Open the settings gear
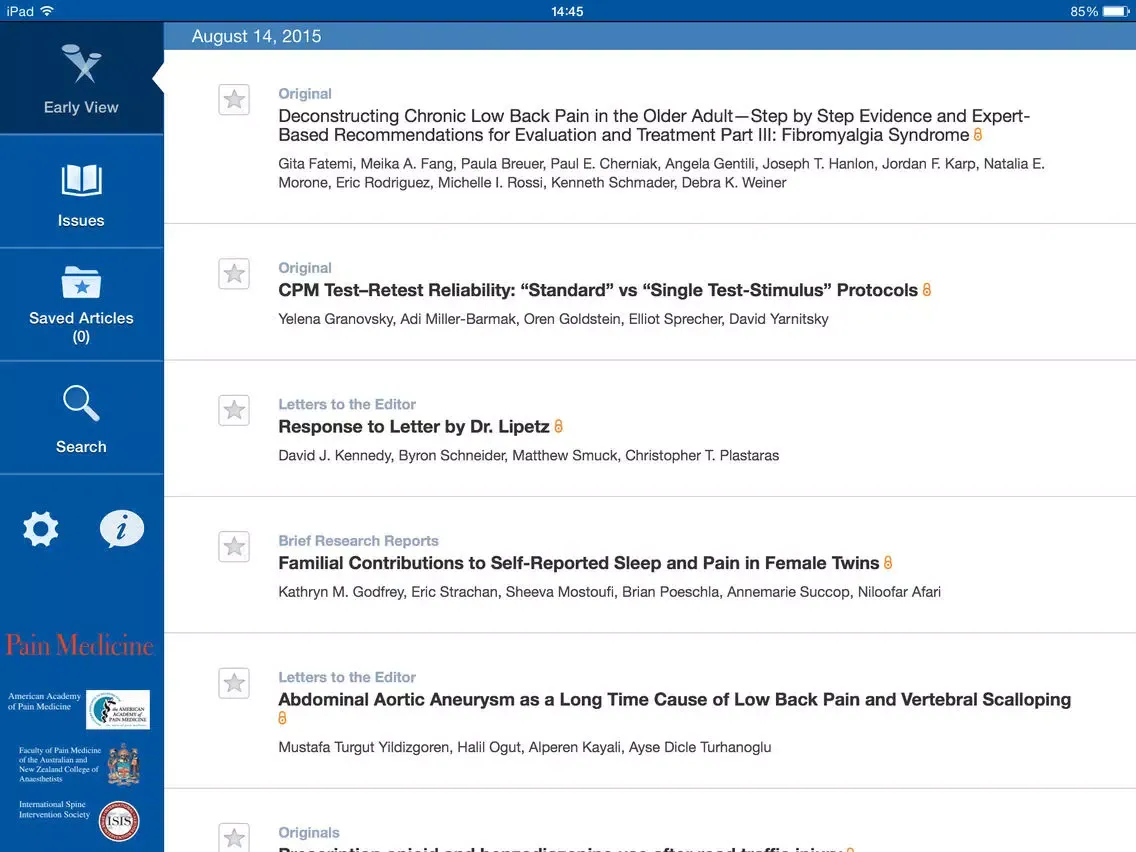 tap(40, 529)
